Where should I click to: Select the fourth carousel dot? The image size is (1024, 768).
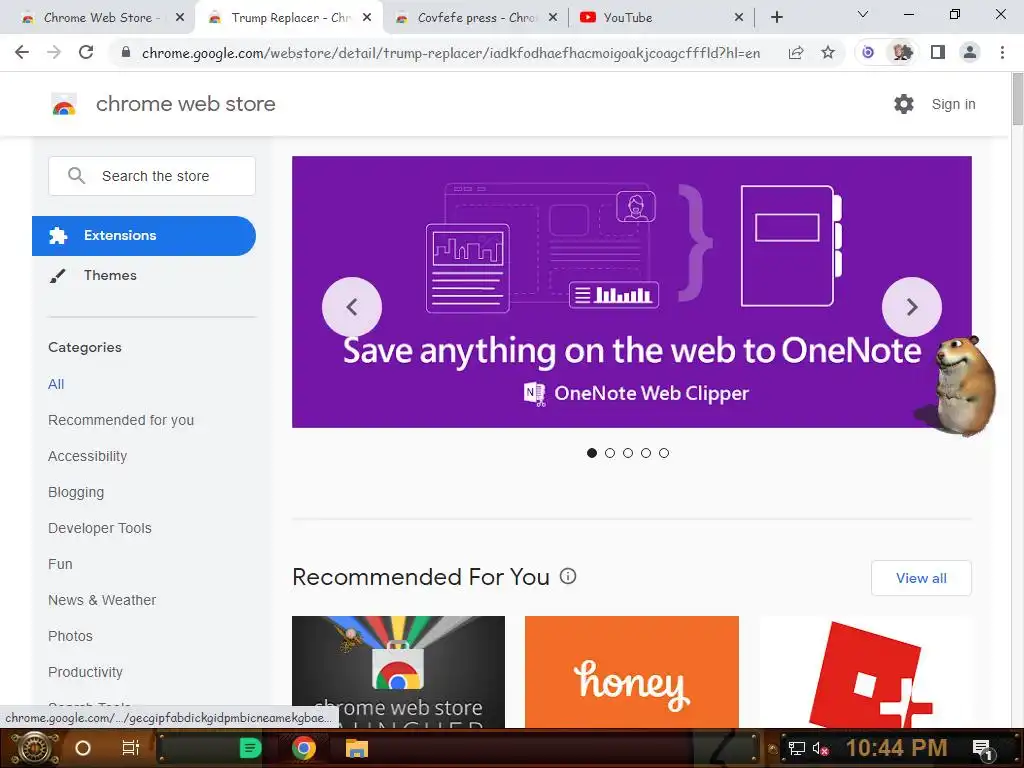646,453
